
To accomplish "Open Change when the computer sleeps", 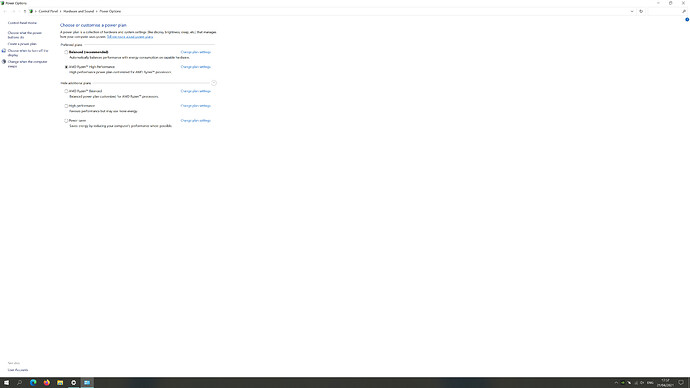I will click(x=27, y=64).
